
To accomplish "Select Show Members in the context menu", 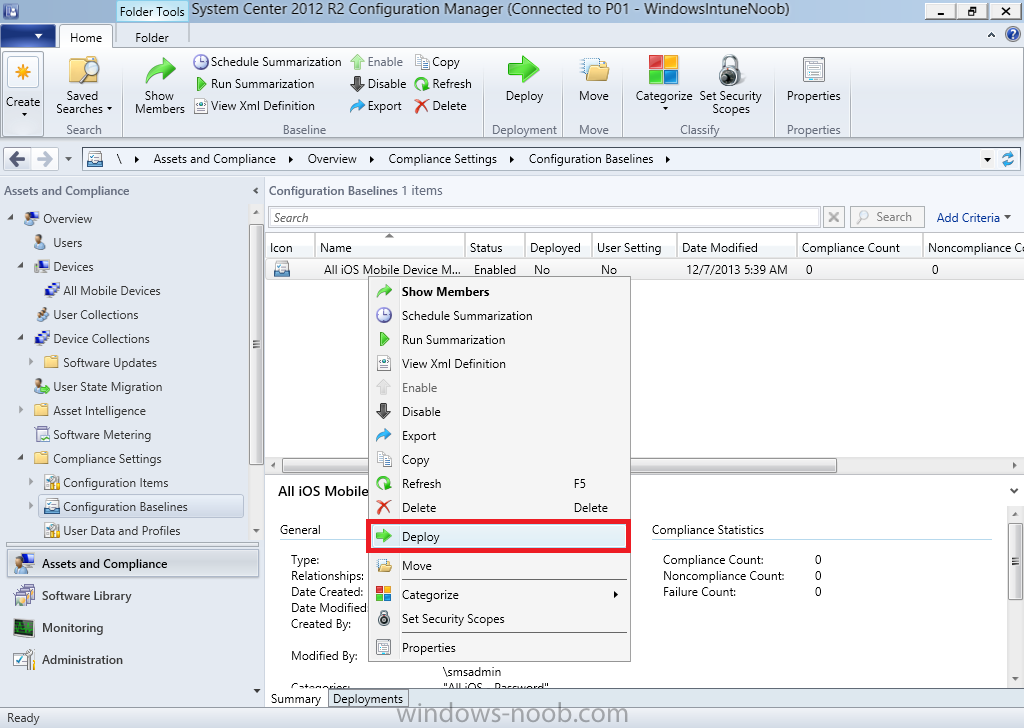I will (x=500, y=292).
